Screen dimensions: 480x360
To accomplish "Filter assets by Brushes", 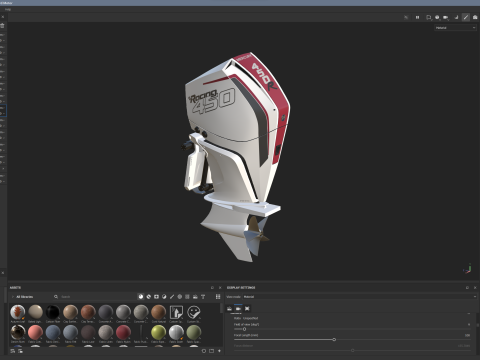I will 172,296.
